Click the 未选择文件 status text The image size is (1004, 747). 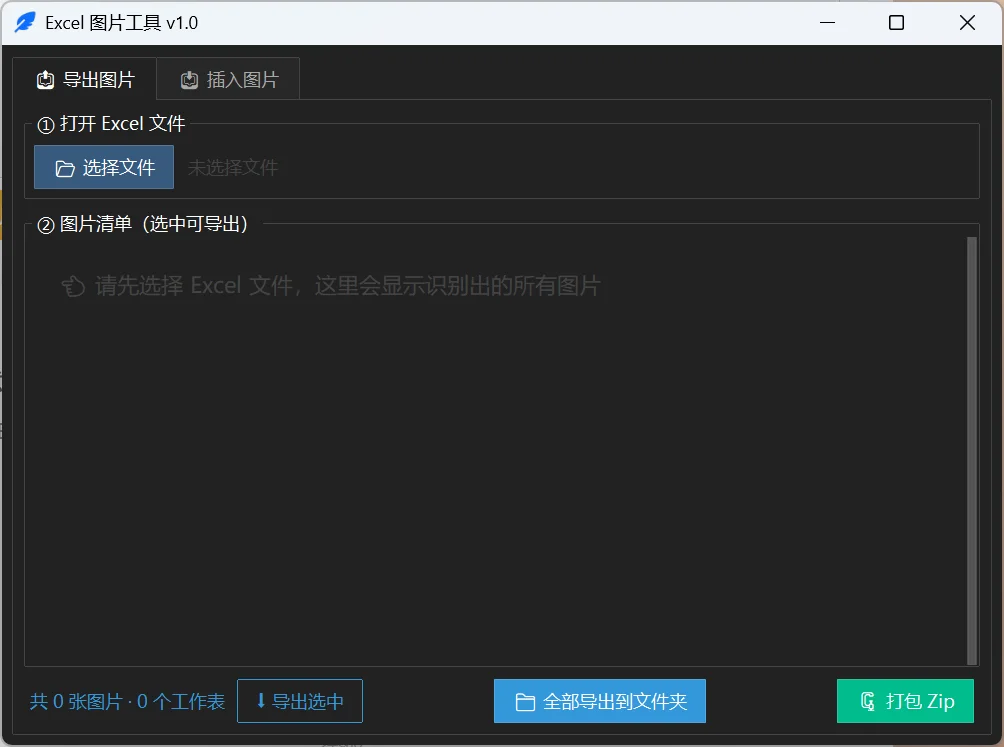pyautogui.click(x=232, y=168)
